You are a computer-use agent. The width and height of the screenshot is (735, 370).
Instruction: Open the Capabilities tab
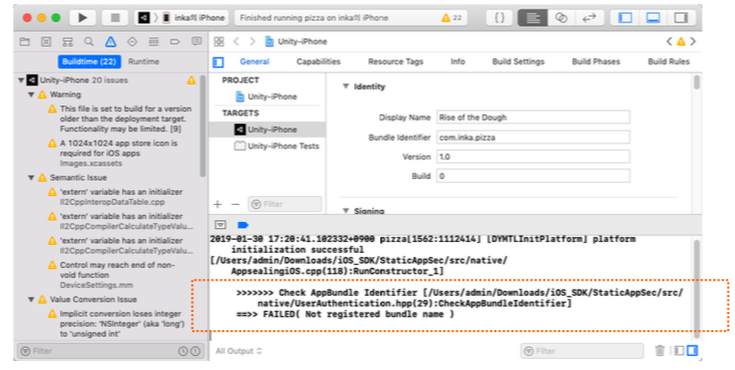[318, 61]
